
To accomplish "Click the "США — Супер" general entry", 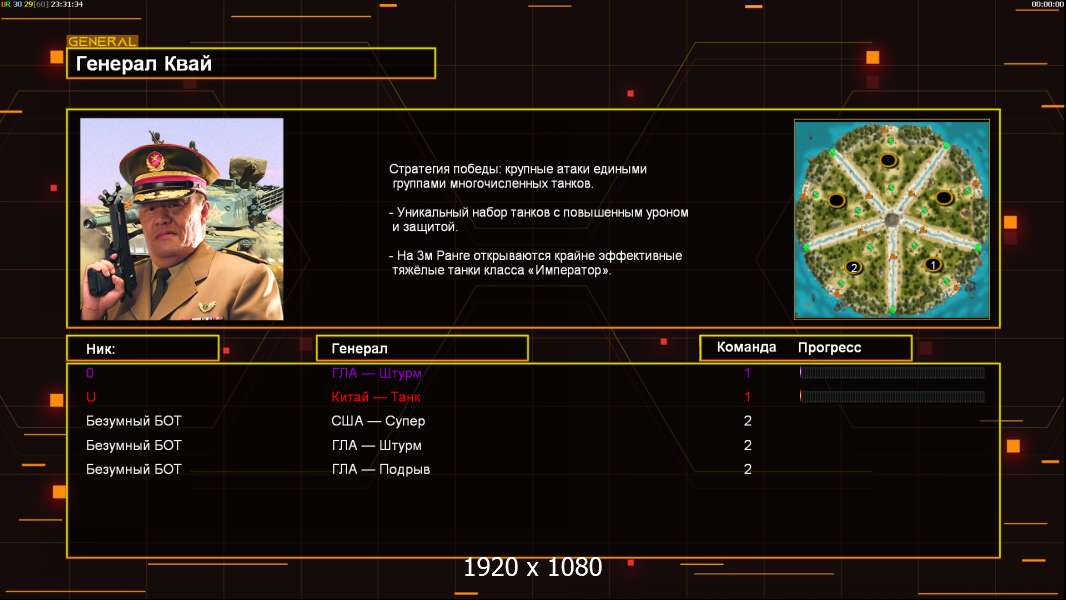I will click(x=378, y=421).
